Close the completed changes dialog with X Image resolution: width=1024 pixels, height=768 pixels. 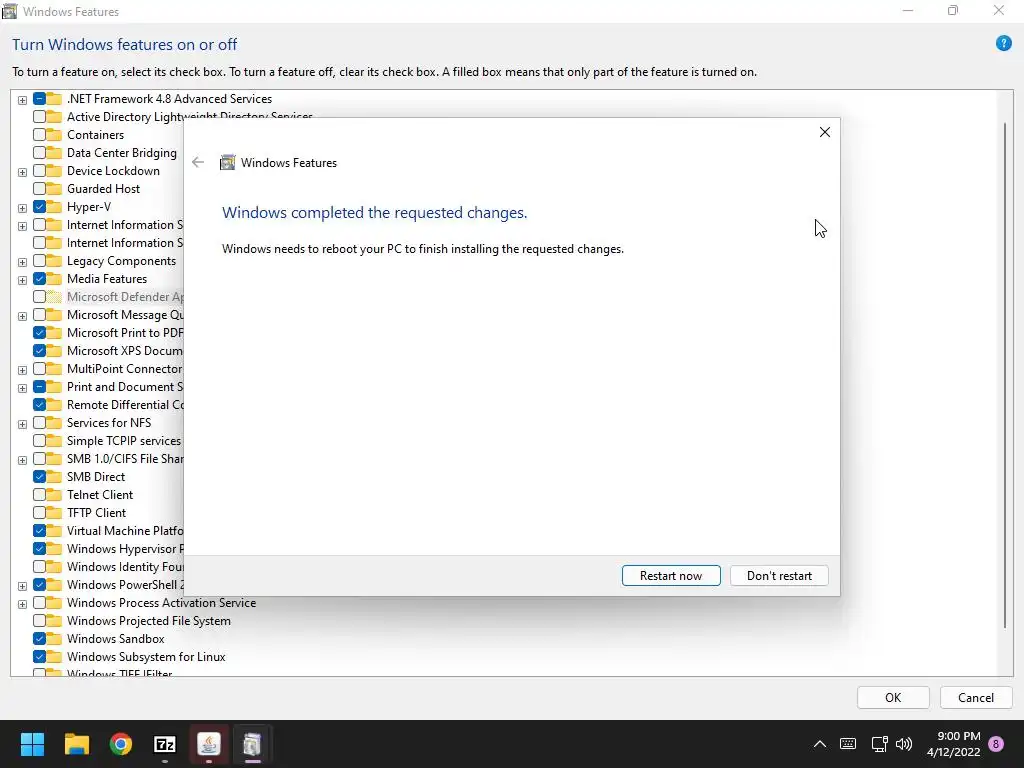(825, 132)
